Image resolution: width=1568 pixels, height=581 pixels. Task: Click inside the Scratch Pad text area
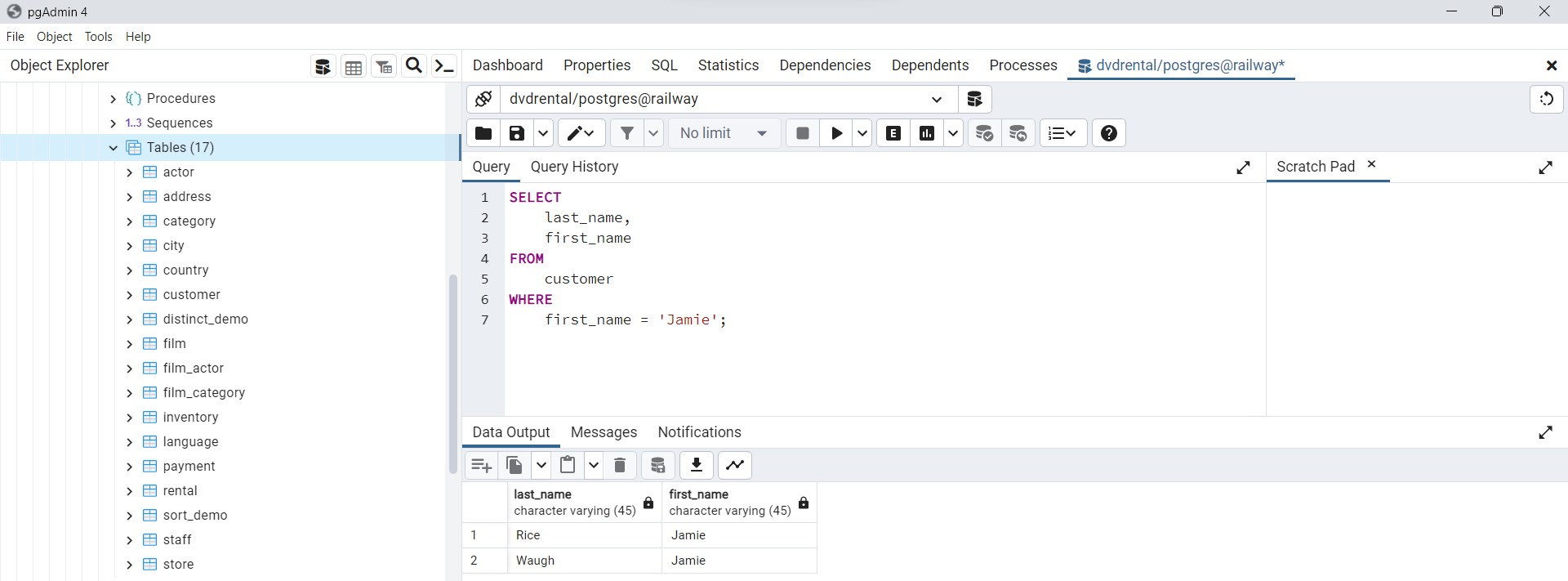1417,298
